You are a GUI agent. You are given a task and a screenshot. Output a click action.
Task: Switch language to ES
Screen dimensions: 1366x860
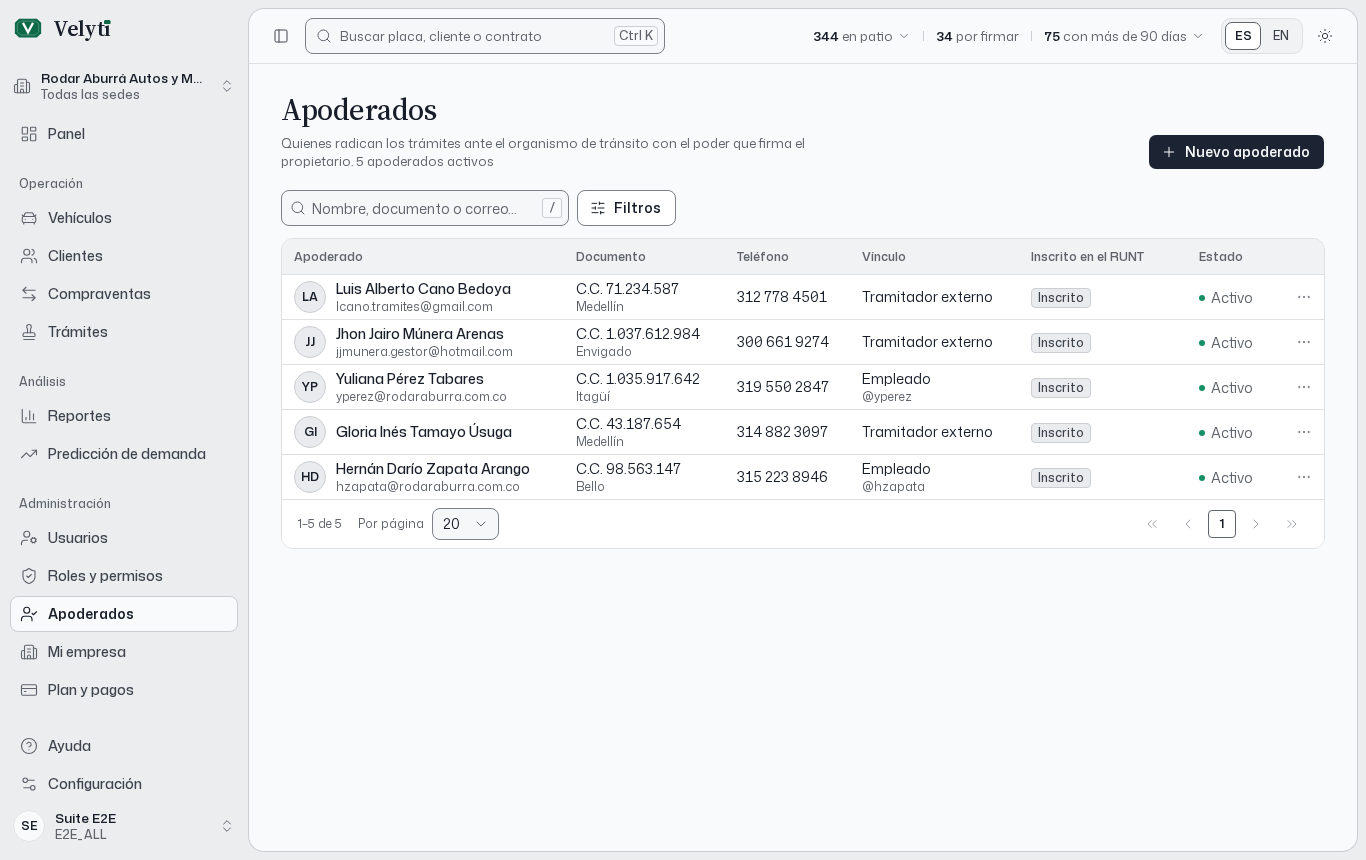pos(1243,36)
